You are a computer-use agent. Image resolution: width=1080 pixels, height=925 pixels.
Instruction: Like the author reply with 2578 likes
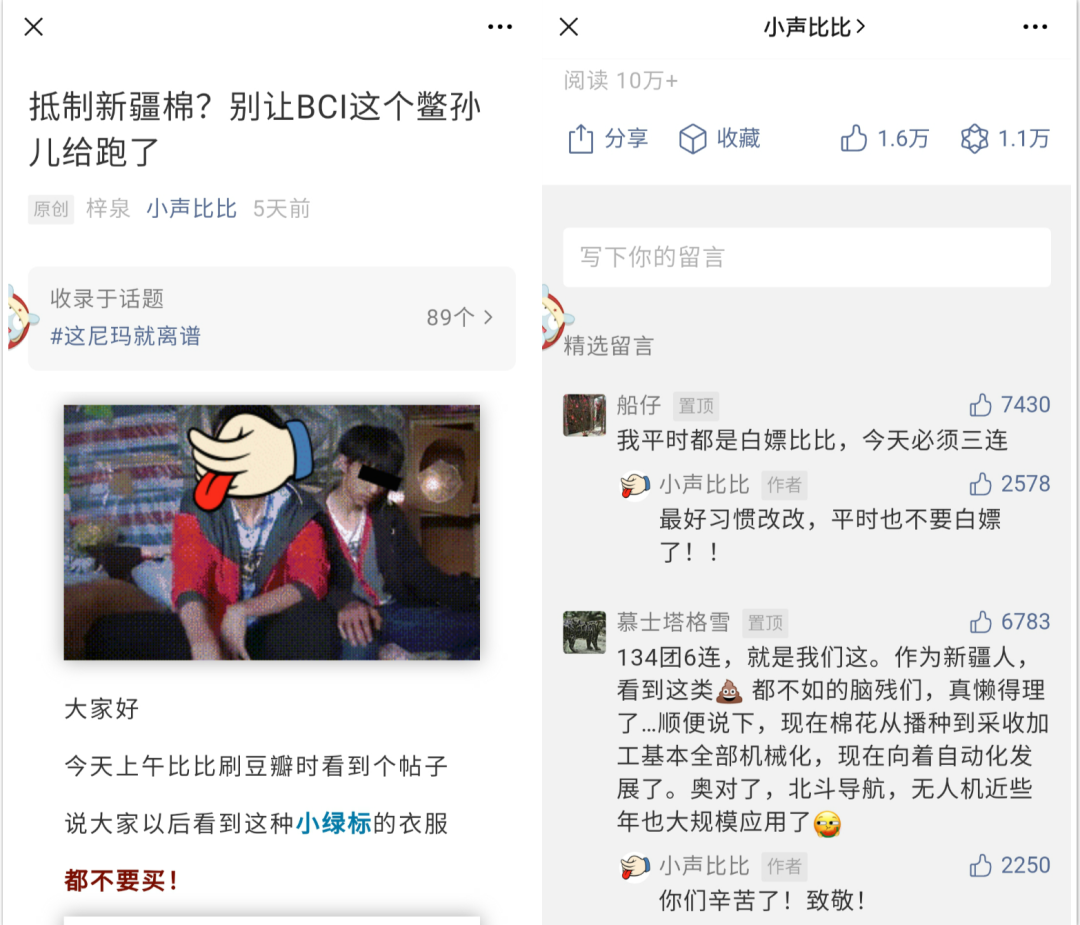(980, 484)
